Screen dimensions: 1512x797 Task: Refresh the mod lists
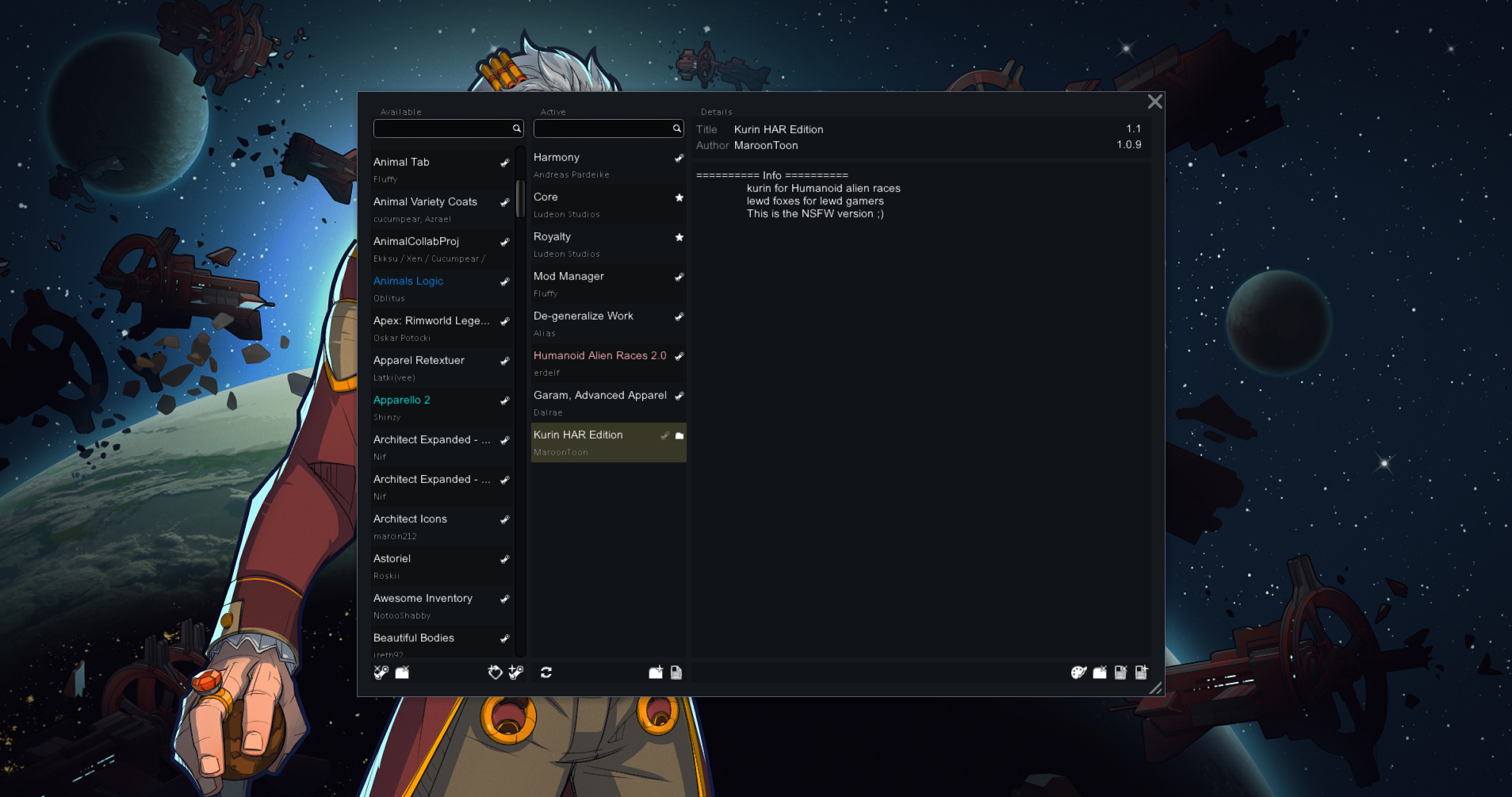546,672
